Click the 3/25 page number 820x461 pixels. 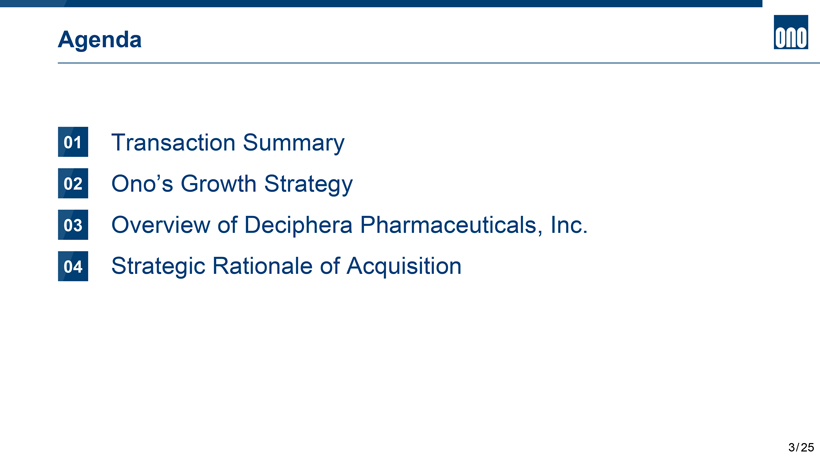tap(801, 446)
